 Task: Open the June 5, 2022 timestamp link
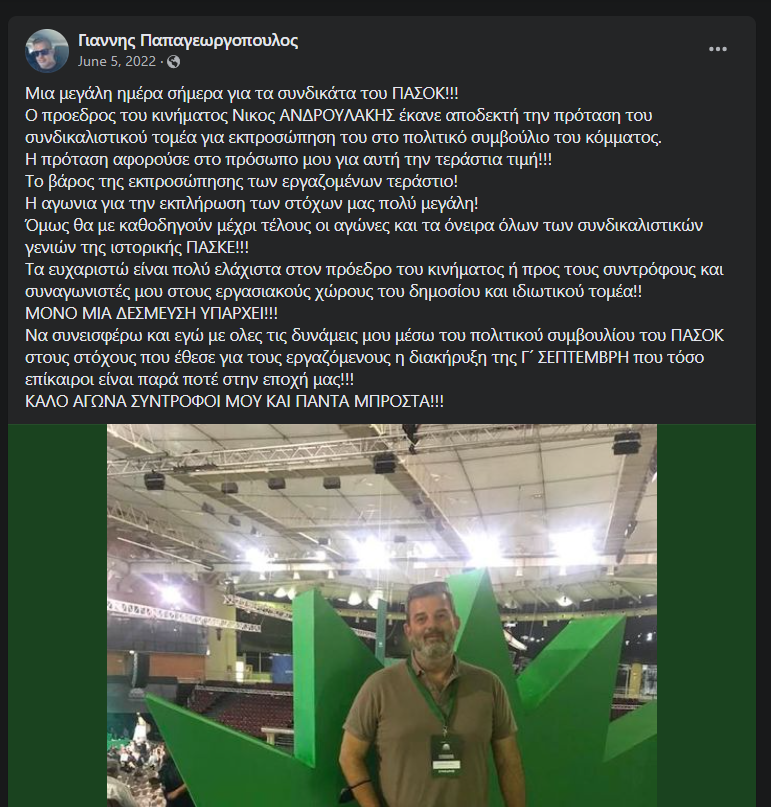coord(116,62)
